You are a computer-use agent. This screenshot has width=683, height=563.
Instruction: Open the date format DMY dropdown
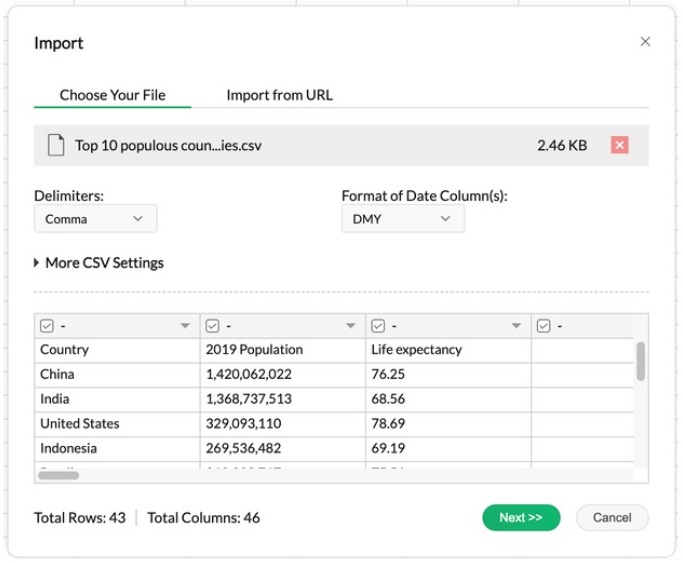coord(402,219)
